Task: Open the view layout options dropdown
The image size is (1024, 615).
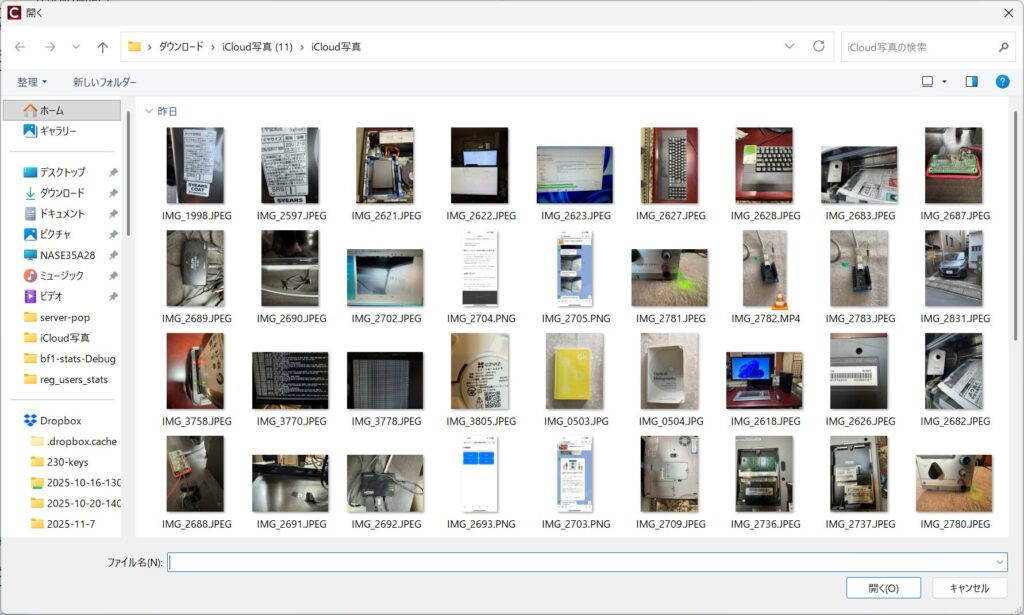Action: [943, 82]
